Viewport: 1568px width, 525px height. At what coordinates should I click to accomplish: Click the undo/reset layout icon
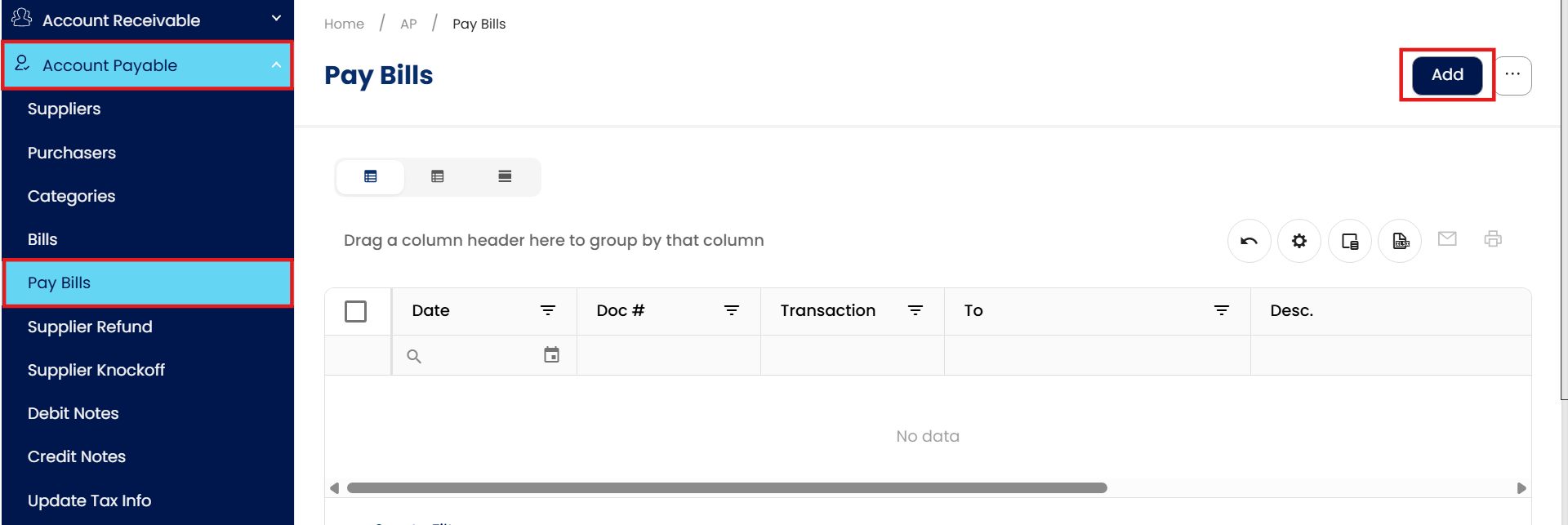pyautogui.click(x=1249, y=241)
